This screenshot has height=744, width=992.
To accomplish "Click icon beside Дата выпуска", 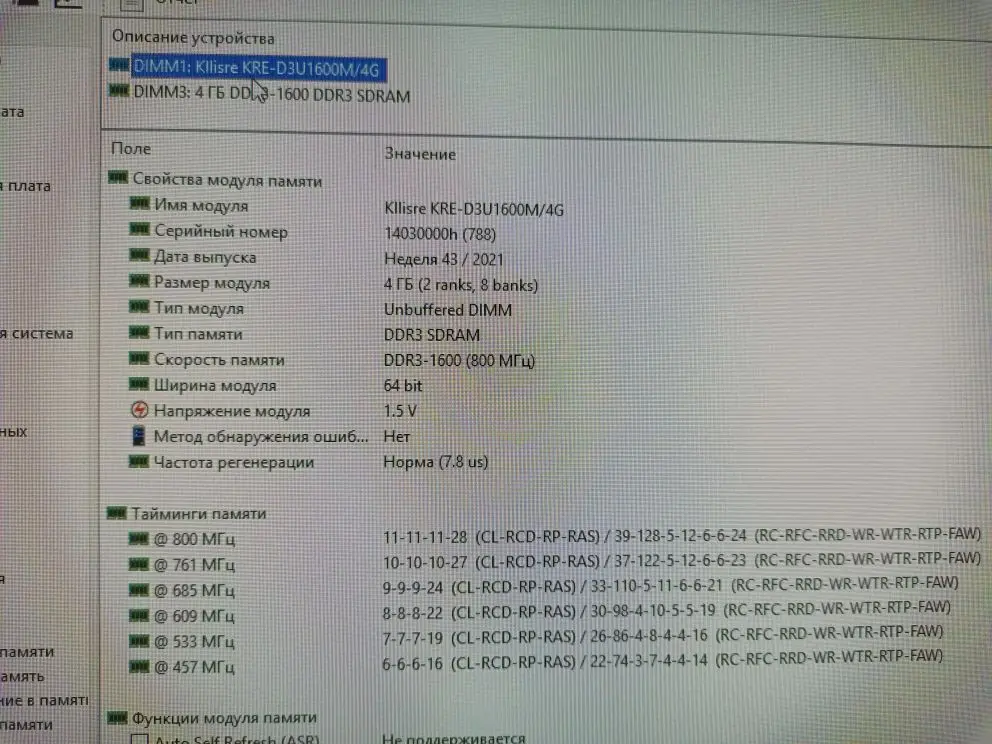I will [139, 255].
